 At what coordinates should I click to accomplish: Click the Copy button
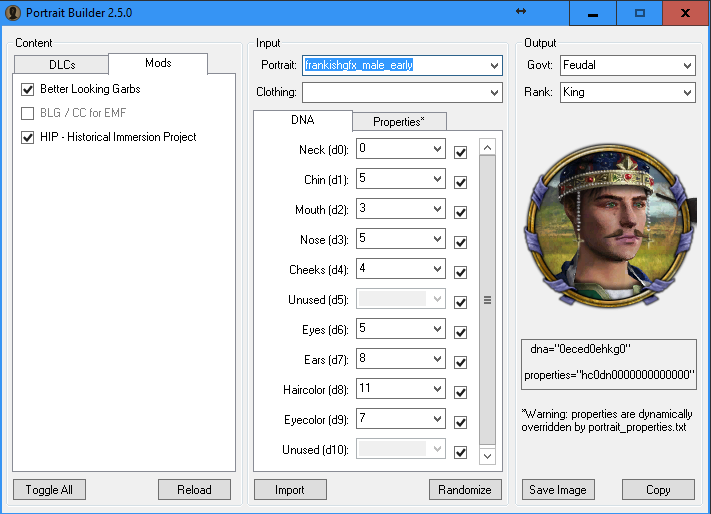coord(658,490)
